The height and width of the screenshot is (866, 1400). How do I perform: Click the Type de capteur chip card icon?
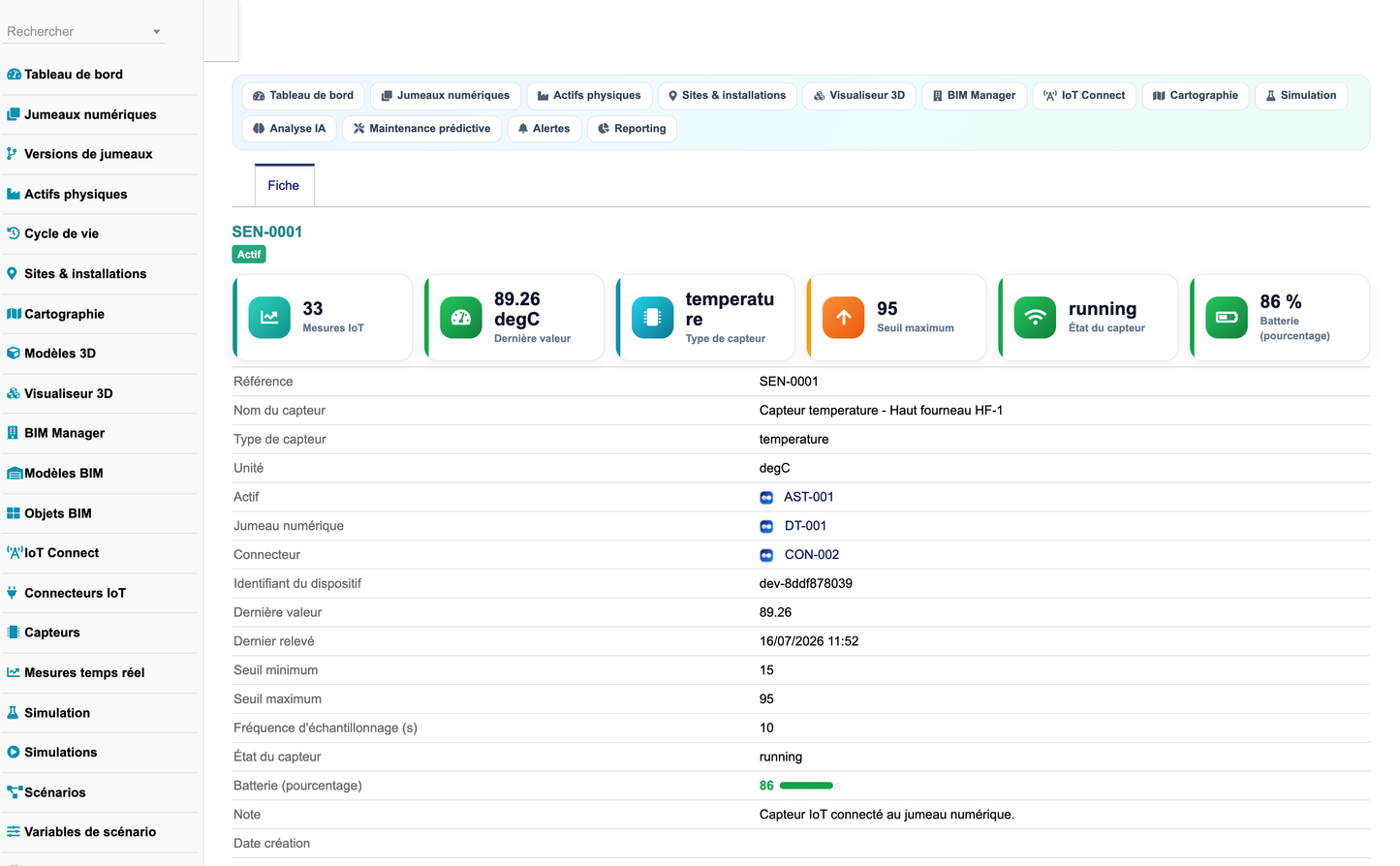[652, 318]
